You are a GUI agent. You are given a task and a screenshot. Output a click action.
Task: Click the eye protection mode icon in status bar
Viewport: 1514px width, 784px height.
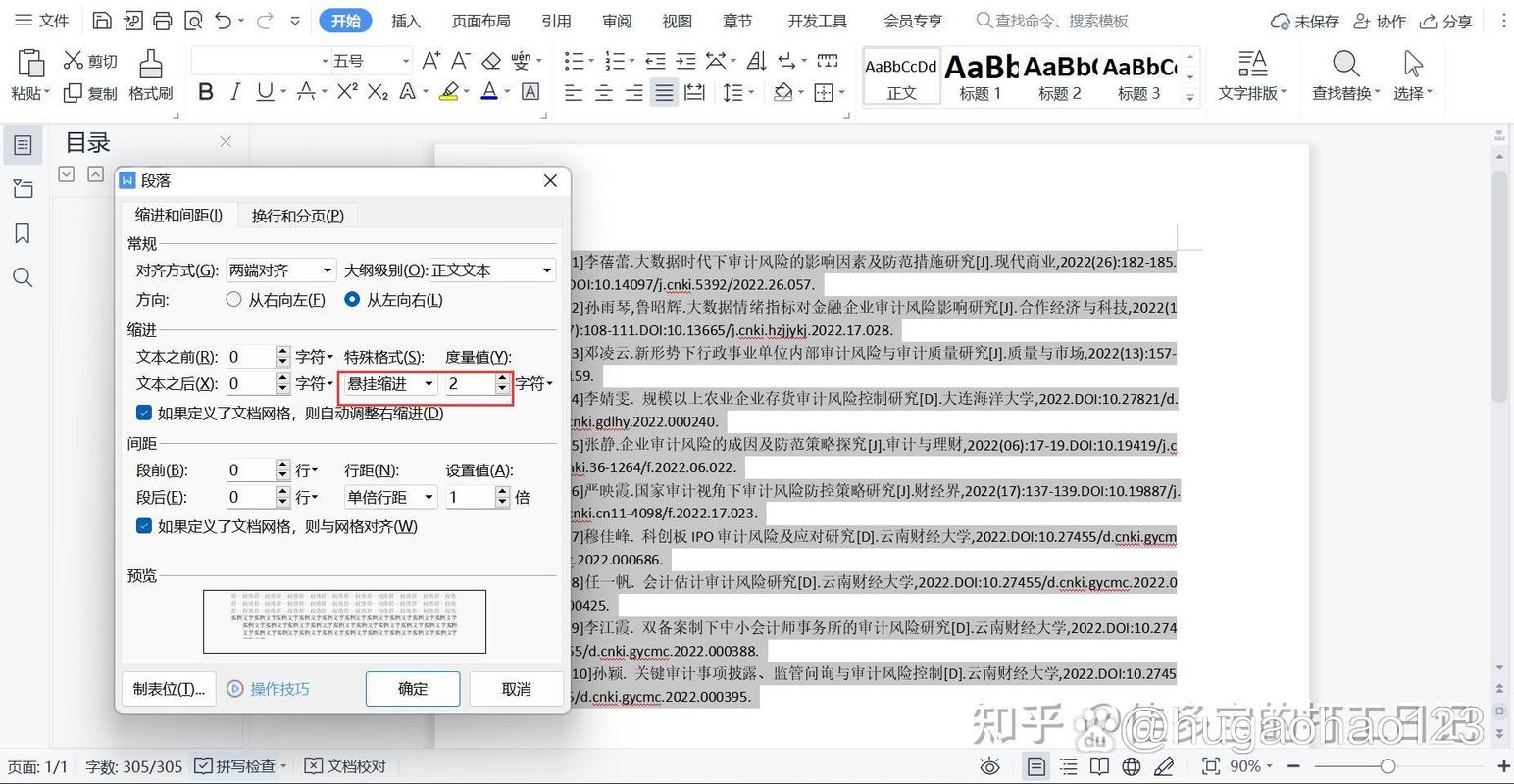click(990, 766)
